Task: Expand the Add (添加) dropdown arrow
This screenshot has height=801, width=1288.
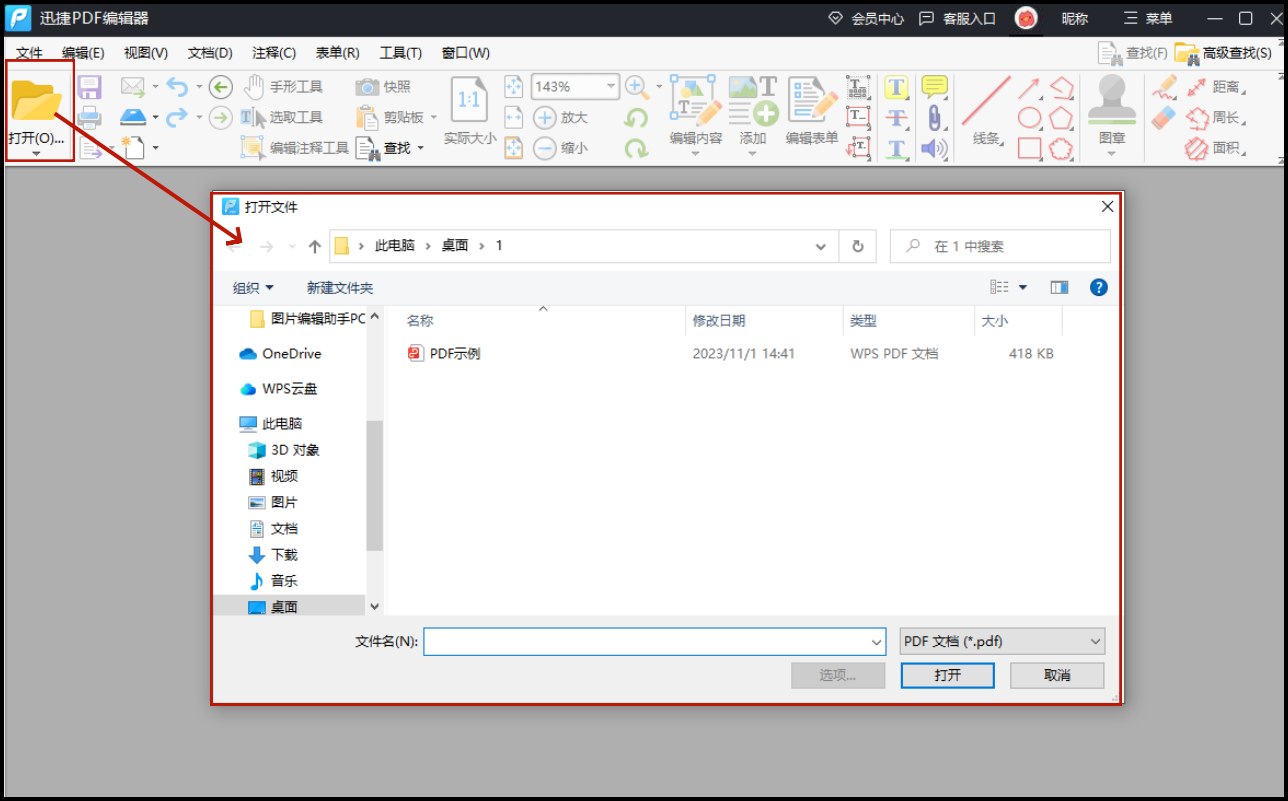Action: pos(753,154)
